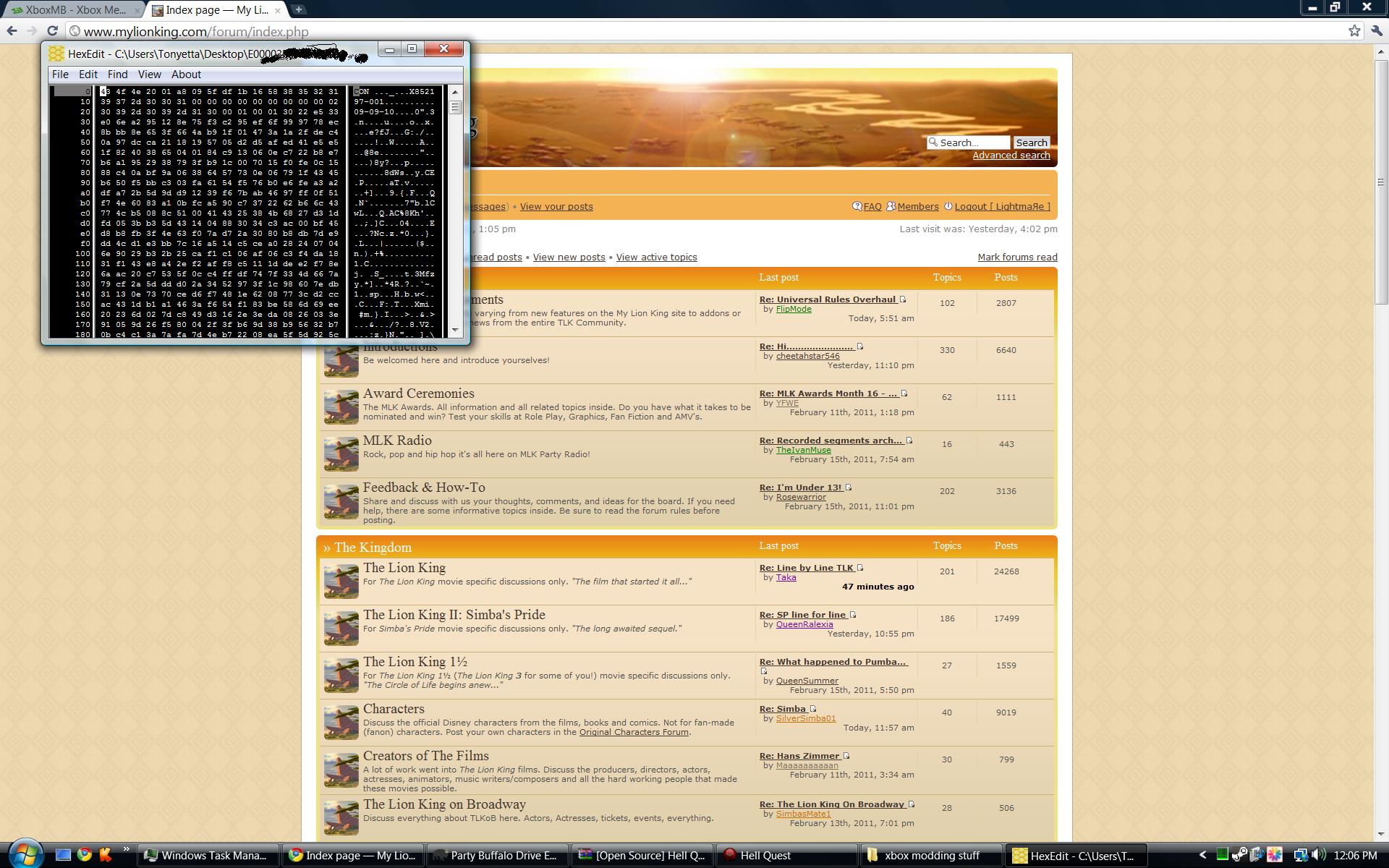Click the browser page vertical scrollbar
This screenshot has width=1389, height=868.
point(1380,181)
